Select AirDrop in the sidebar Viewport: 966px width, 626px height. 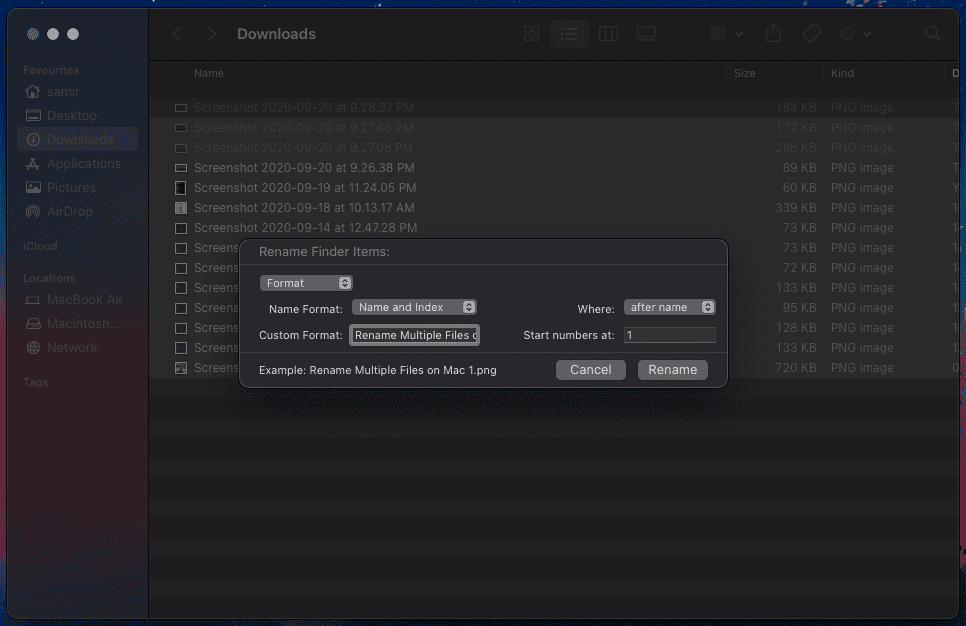tap(71, 211)
